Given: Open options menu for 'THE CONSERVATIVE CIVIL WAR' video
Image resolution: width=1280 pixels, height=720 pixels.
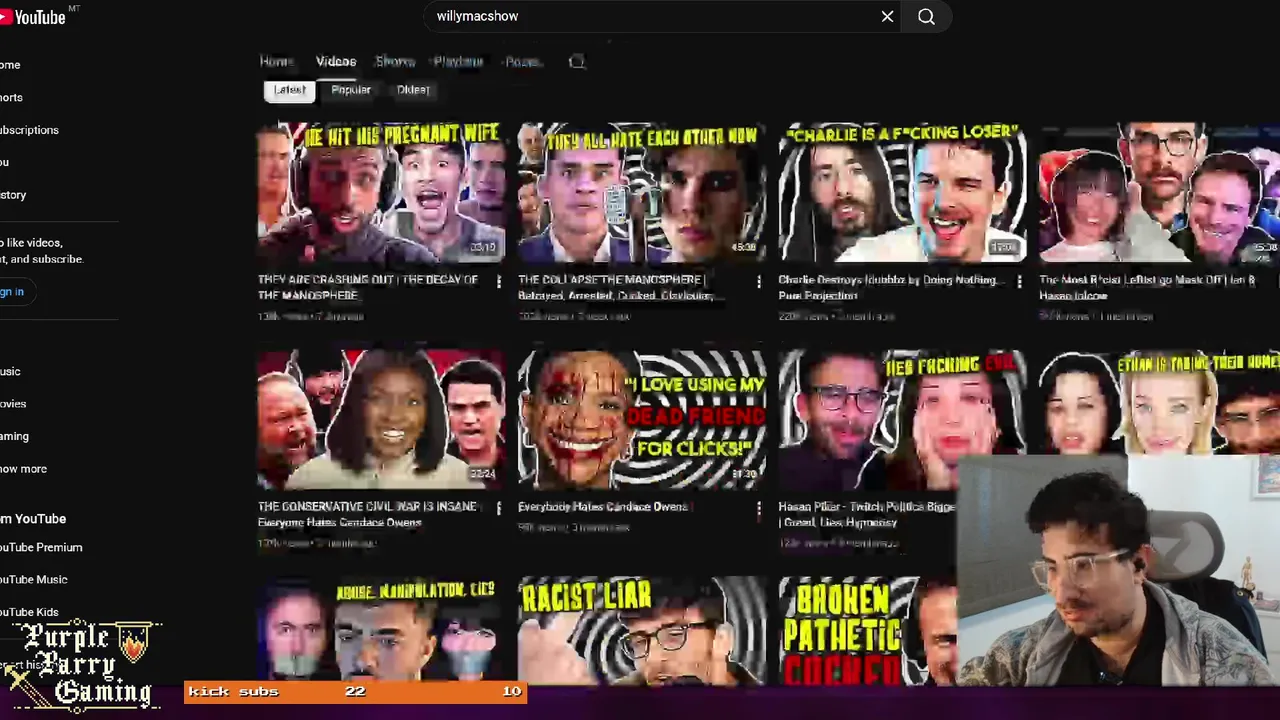Looking at the screenshot, I should tap(499, 509).
